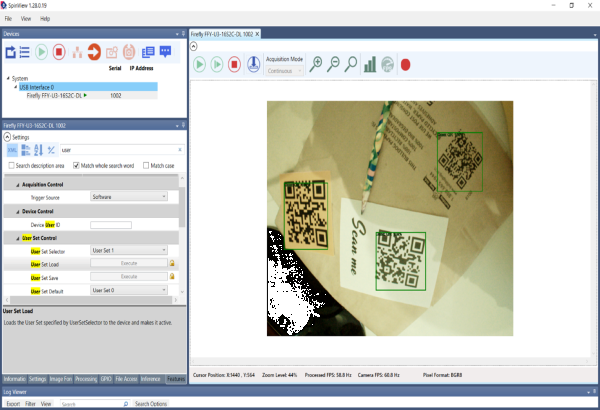Close the Firefly FFY-U3-16S2C-DL 1002 tab
600x410 pixels.
click(257, 34)
